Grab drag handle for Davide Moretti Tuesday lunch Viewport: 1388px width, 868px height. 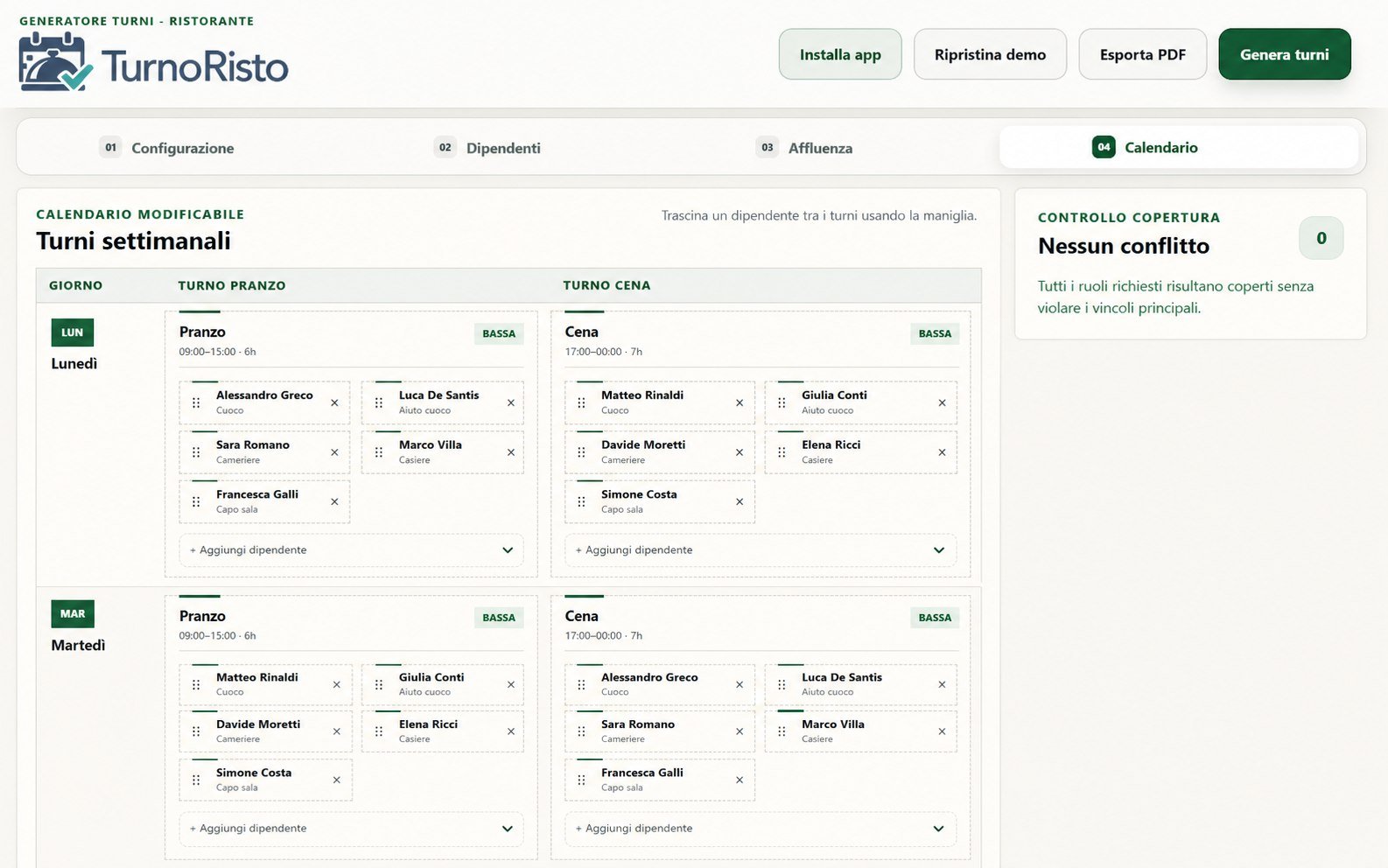click(196, 731)
